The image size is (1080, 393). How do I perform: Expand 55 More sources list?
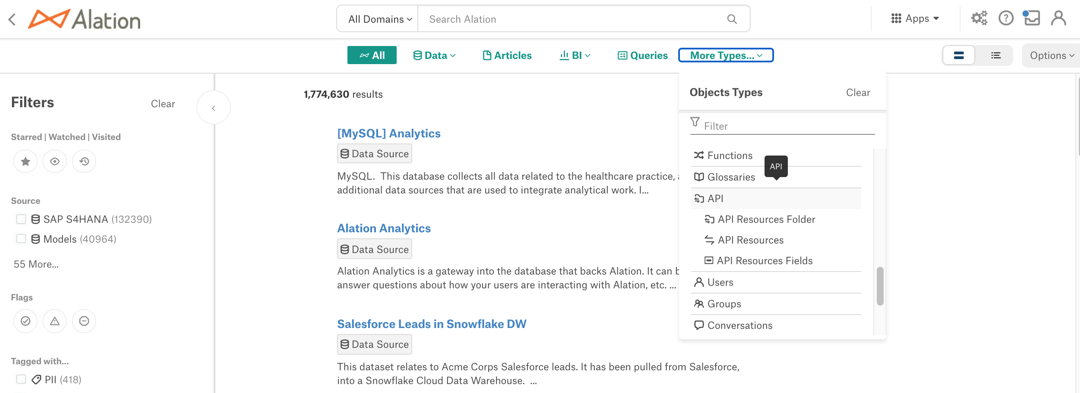36,264
